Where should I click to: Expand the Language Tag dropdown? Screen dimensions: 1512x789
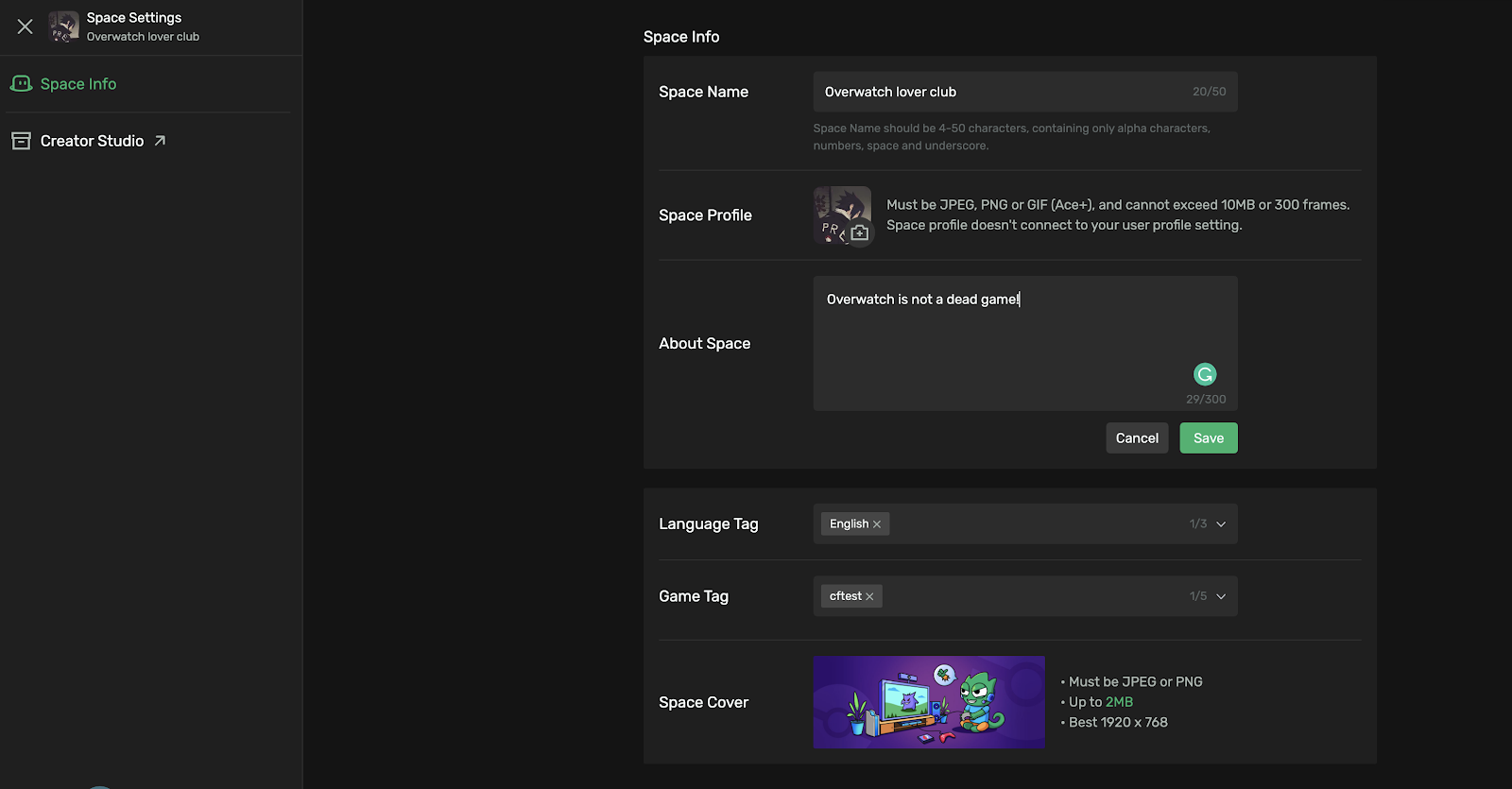(x=1221, y=524)
